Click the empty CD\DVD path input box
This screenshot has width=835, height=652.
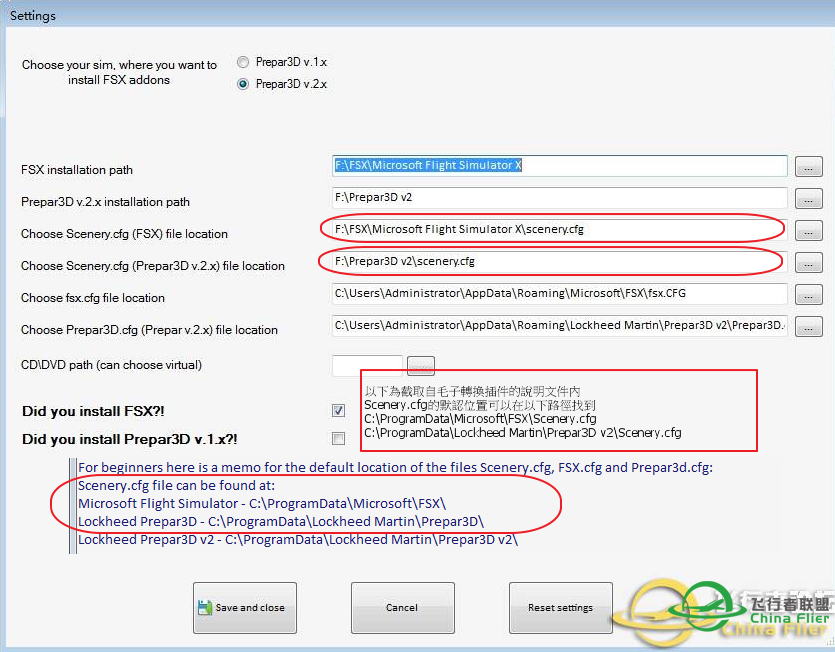[367, 365]
